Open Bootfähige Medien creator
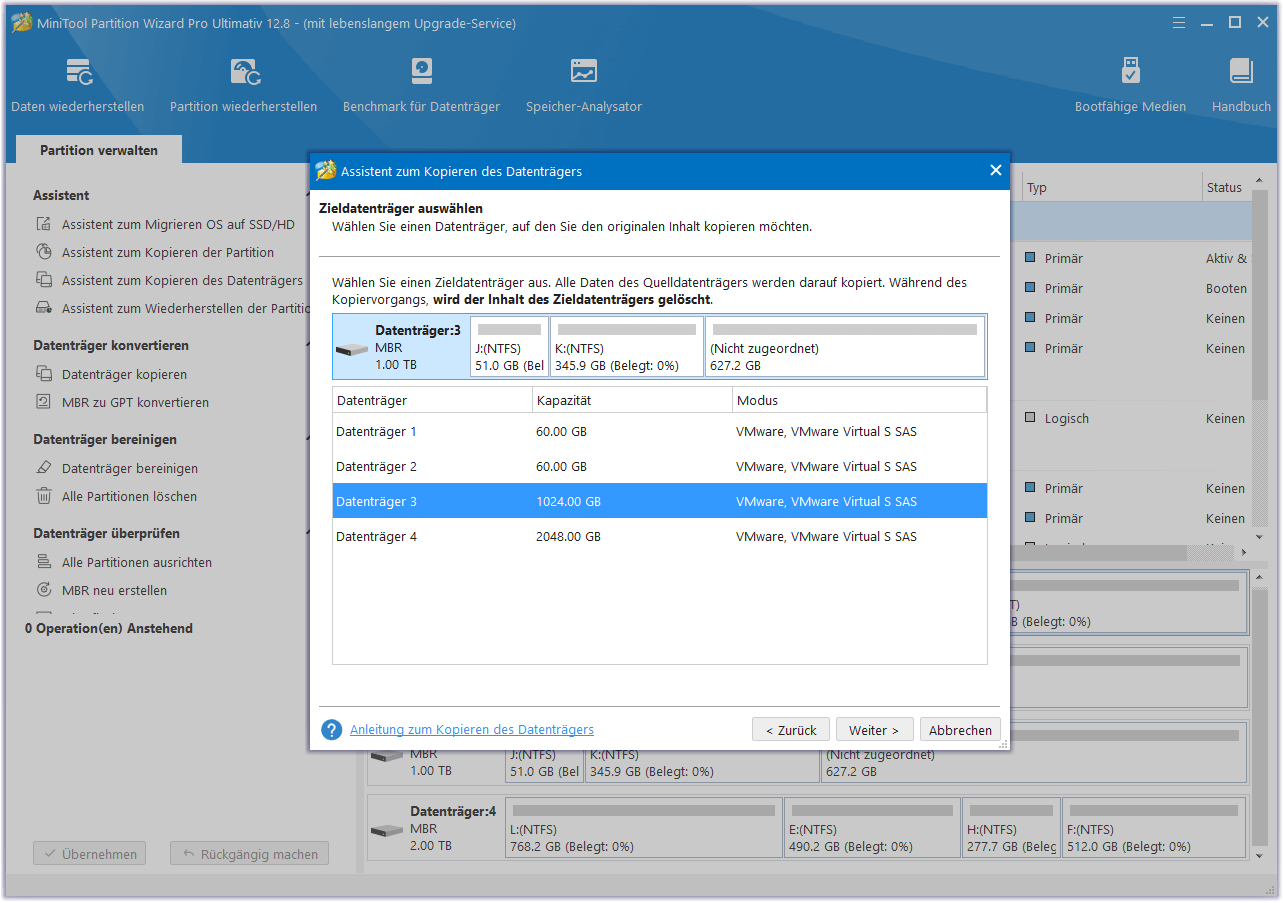Viewport: 1283px width, 903px height. pos(1130,85)
